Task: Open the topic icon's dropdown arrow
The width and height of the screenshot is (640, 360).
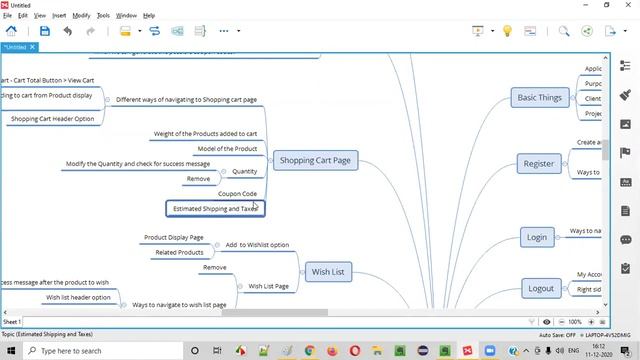Action: tap(140, 31)
